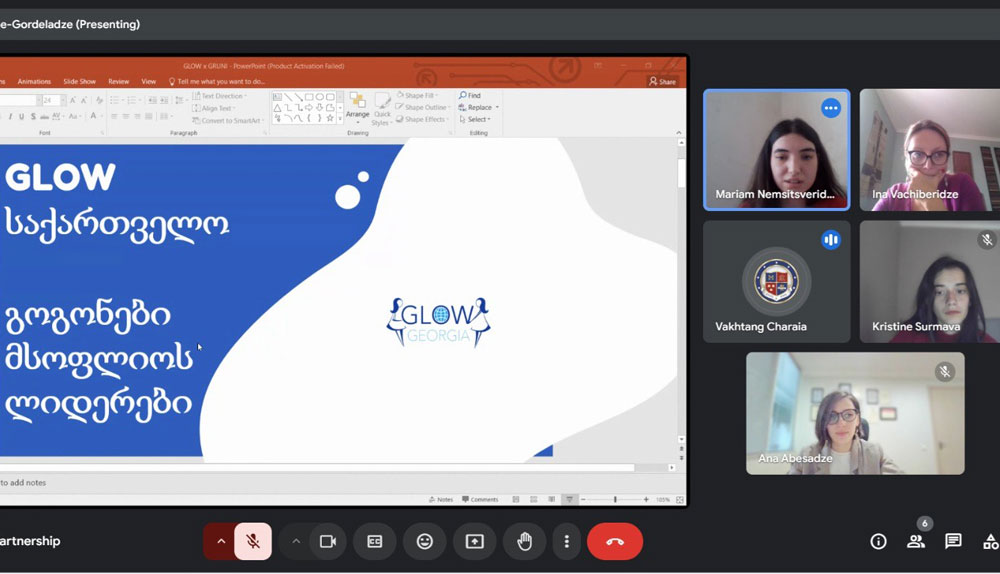Click the Share button in PowerPoint
Screen dimensions: 1000x574
662,81
